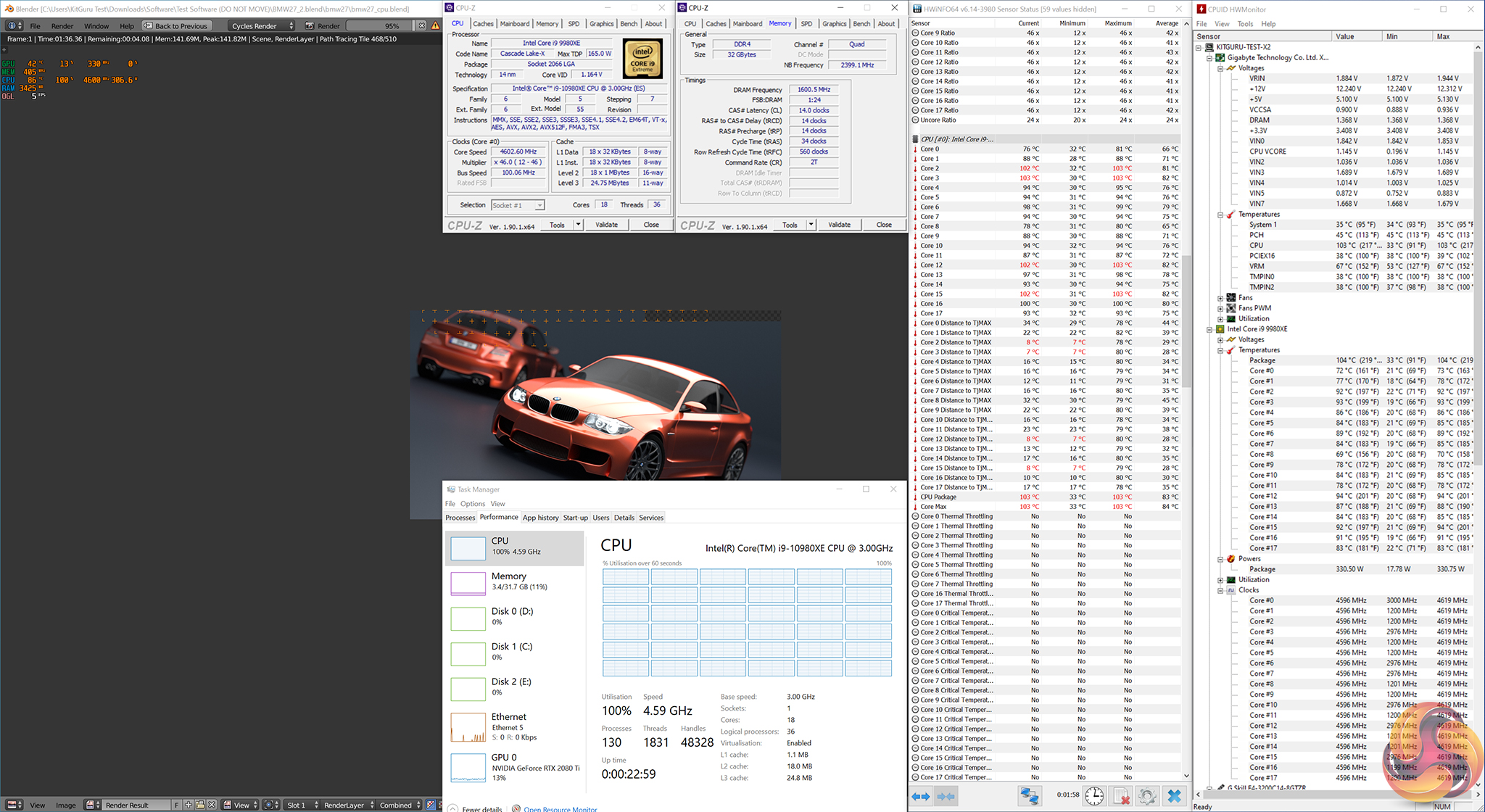
Task: Click Back to Previous button
Action: point(176,25)
